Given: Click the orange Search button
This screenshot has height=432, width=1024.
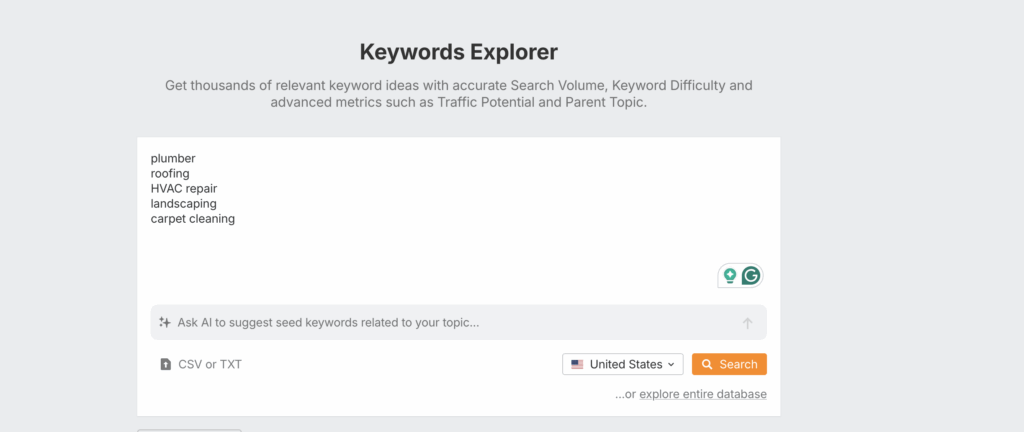Looking at the screenshot, I should coord(729,364).
